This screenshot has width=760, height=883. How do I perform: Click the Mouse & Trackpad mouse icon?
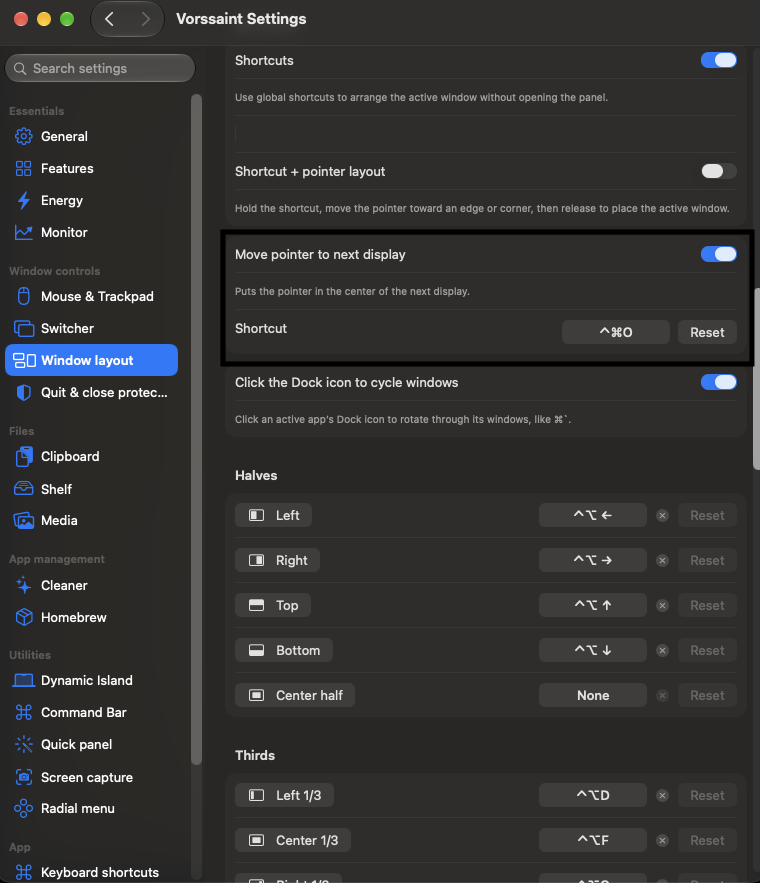point(24,296)
